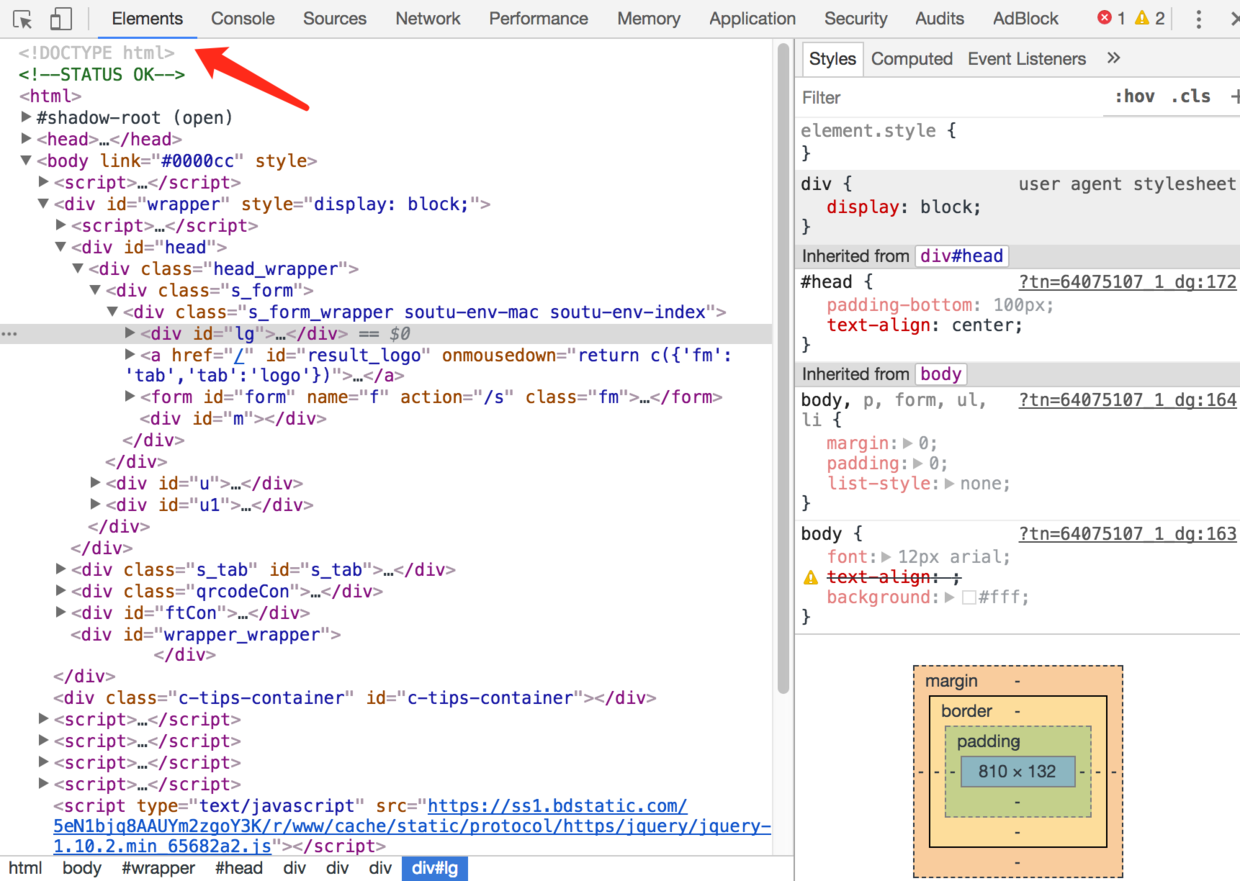The height and width of the screenshot is (881, 1240).
Task: Click the ellipsis beside the selected div#lg row
Action: [x=10, y=334]
